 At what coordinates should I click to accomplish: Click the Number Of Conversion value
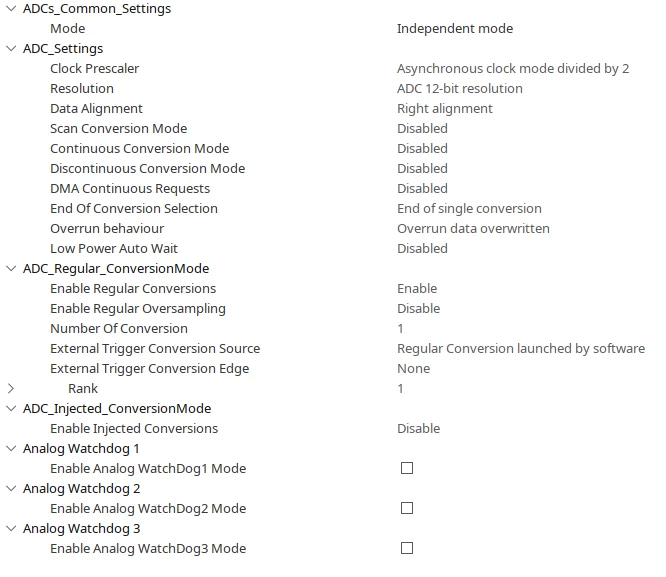[400, 328]
